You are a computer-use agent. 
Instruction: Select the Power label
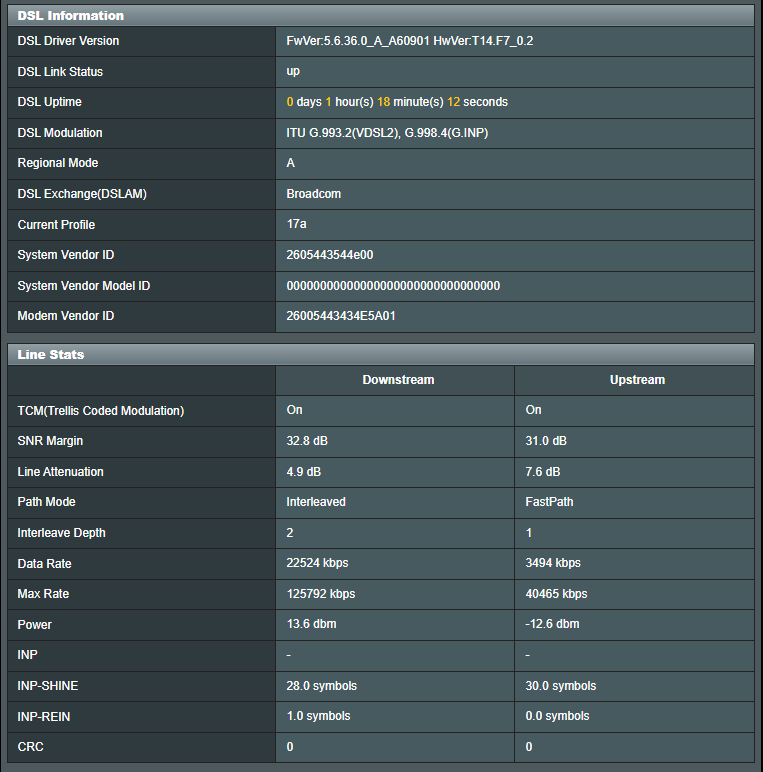[x=34, y=625]
